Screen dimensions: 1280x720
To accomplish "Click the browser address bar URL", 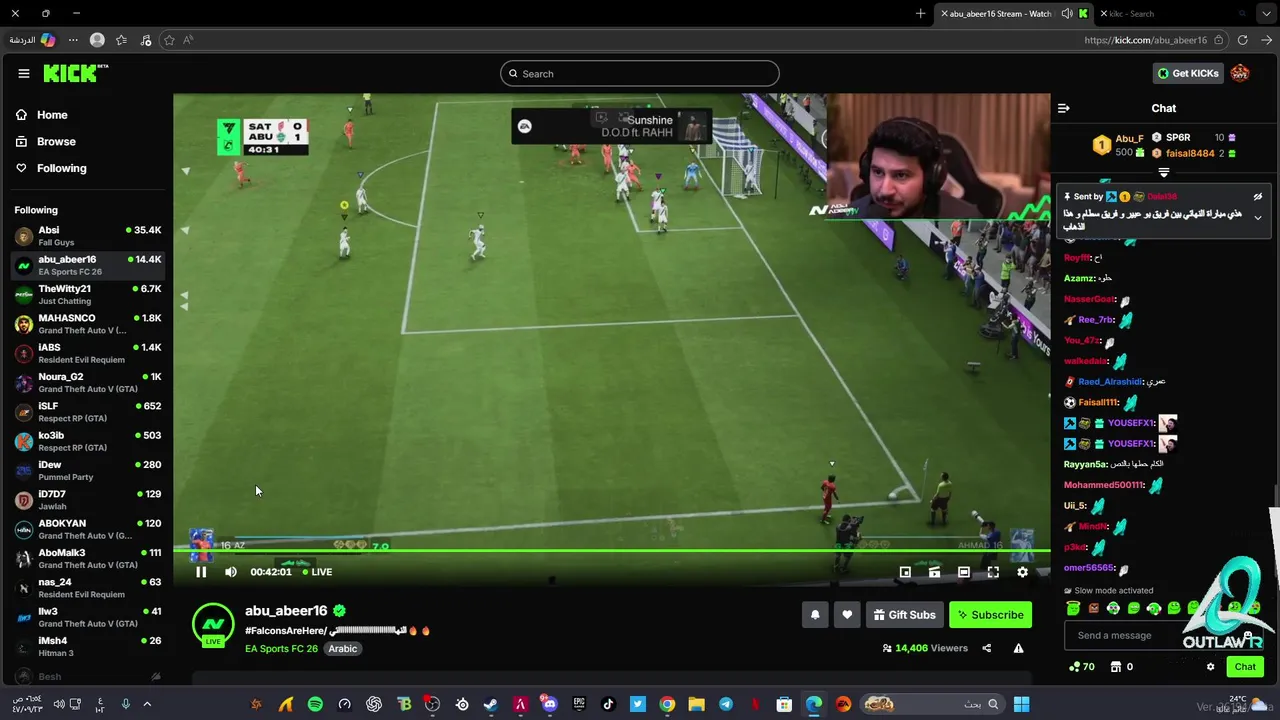I will tap(1145, 40).
